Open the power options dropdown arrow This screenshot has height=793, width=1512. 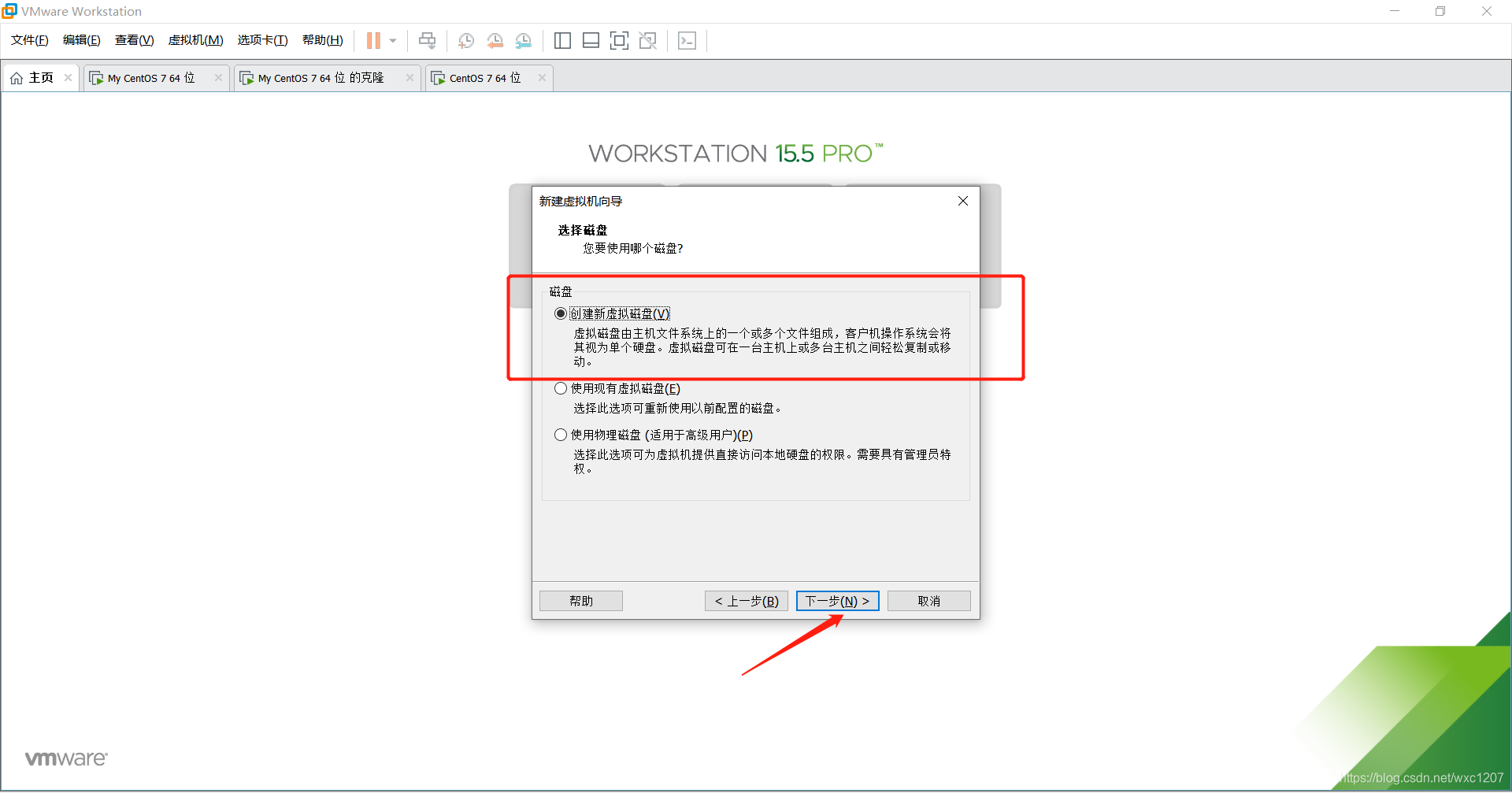pyautogui.click(x=393, y=40)
